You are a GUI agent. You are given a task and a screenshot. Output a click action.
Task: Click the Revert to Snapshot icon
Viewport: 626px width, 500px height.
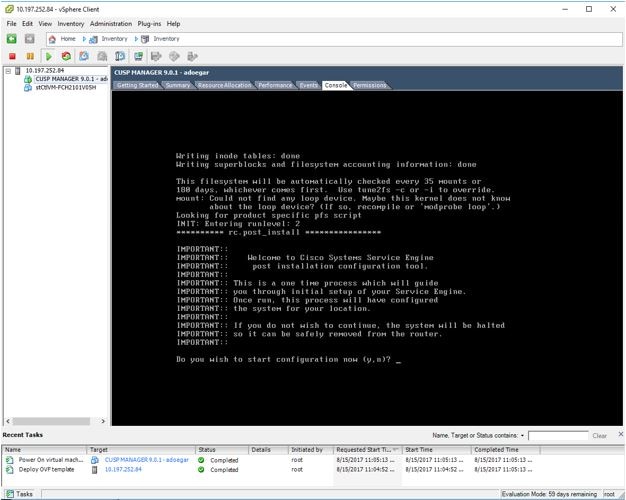(x=102, y=56)
